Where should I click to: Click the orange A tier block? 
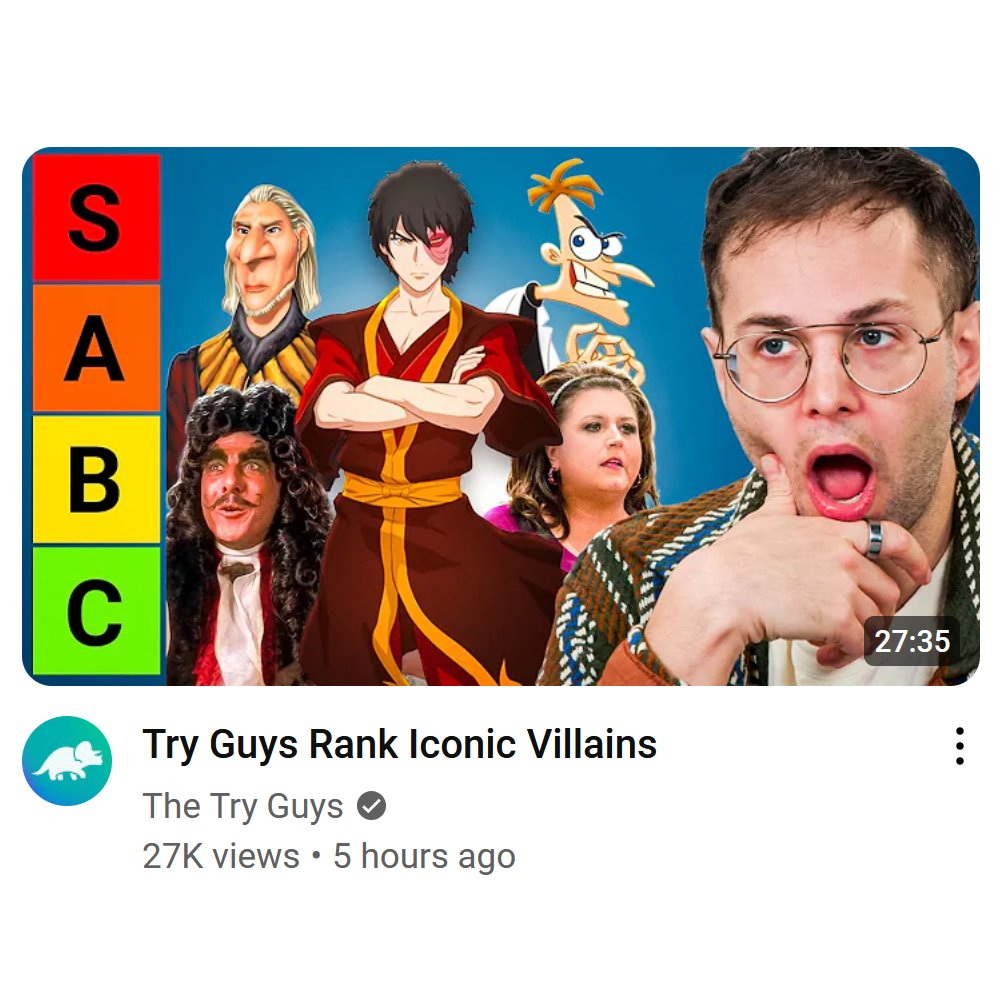tap(96, 348)
